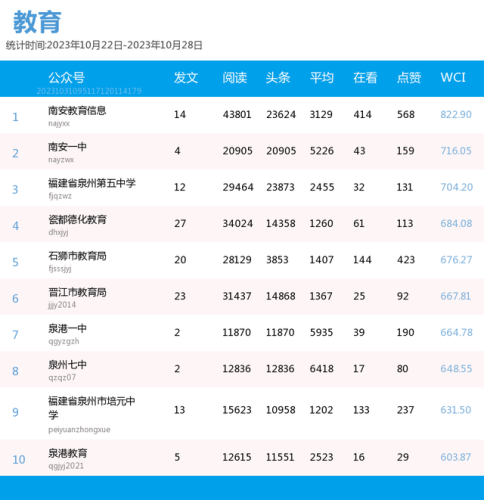Open the 瓷都德化教育 account name
The width and height of the screenshot is (484, 500).
pos(77,219)
